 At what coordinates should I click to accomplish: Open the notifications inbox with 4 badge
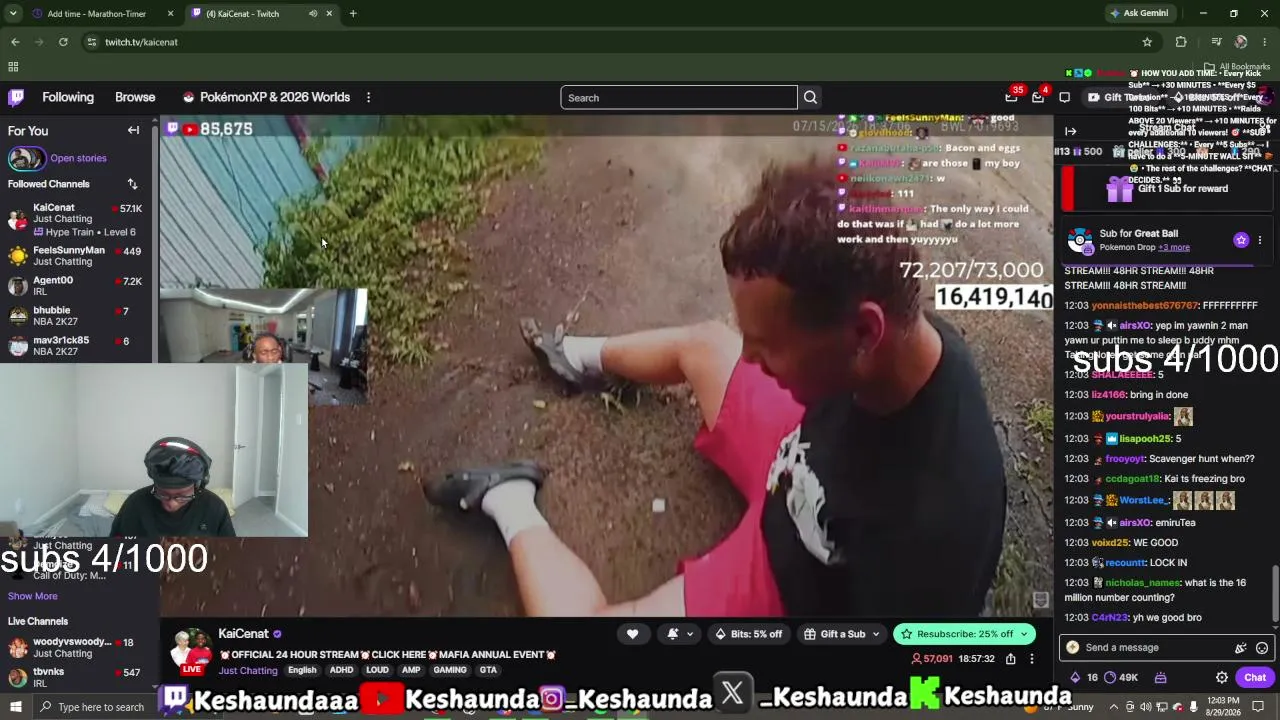1038,97
